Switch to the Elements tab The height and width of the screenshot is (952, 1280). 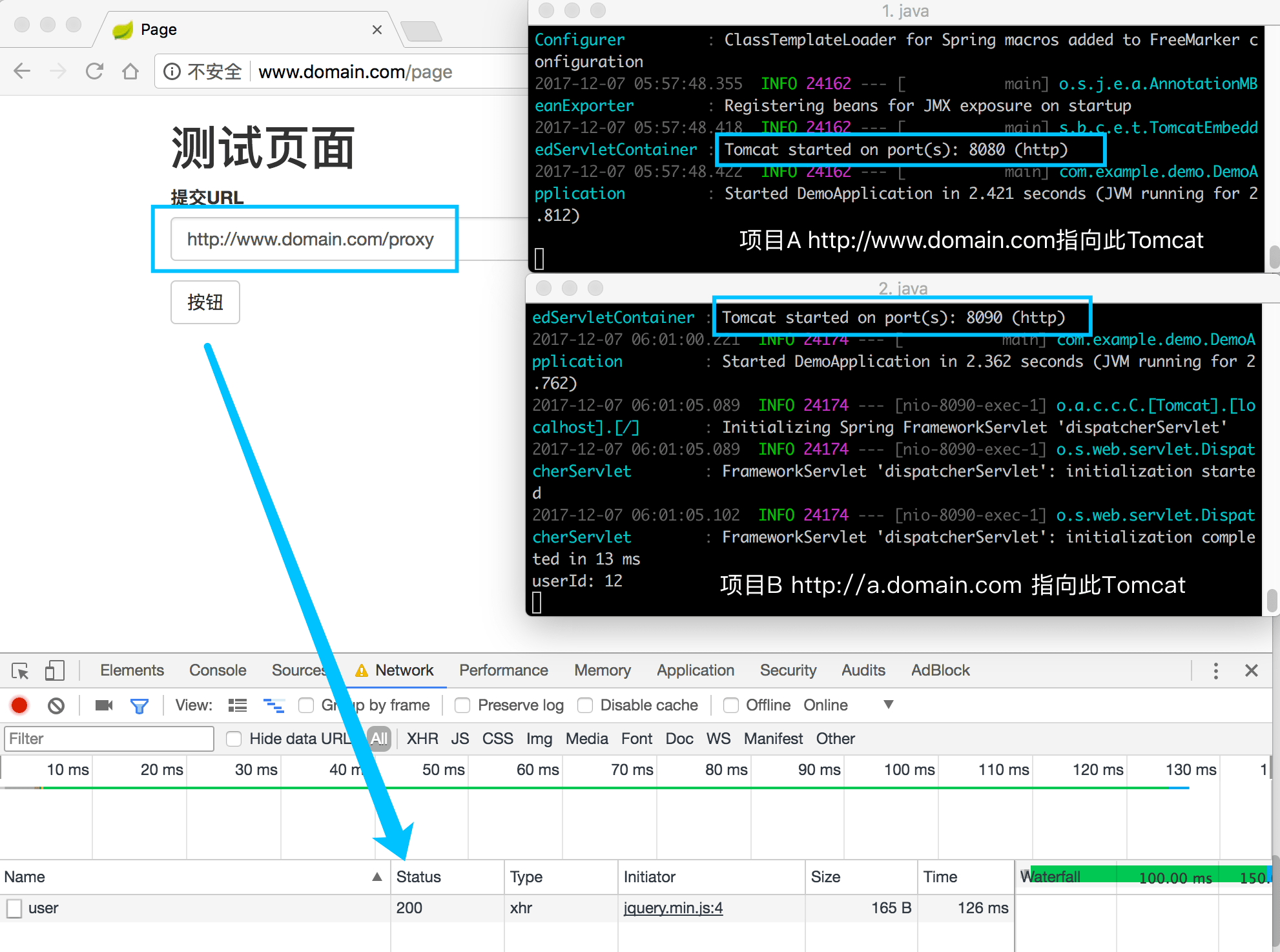pos(132,670)
